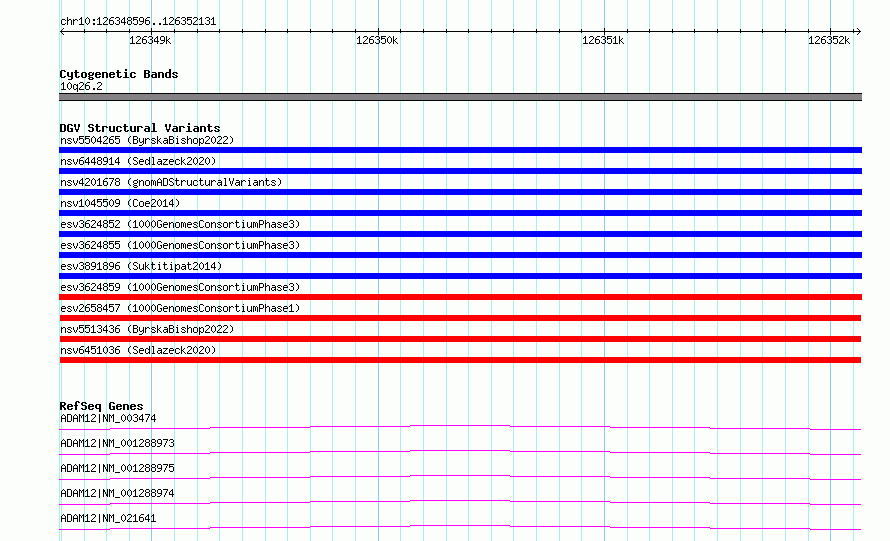Click the blue bar under esv3624852
890x541 pixels.
click(x=460, y=234)
